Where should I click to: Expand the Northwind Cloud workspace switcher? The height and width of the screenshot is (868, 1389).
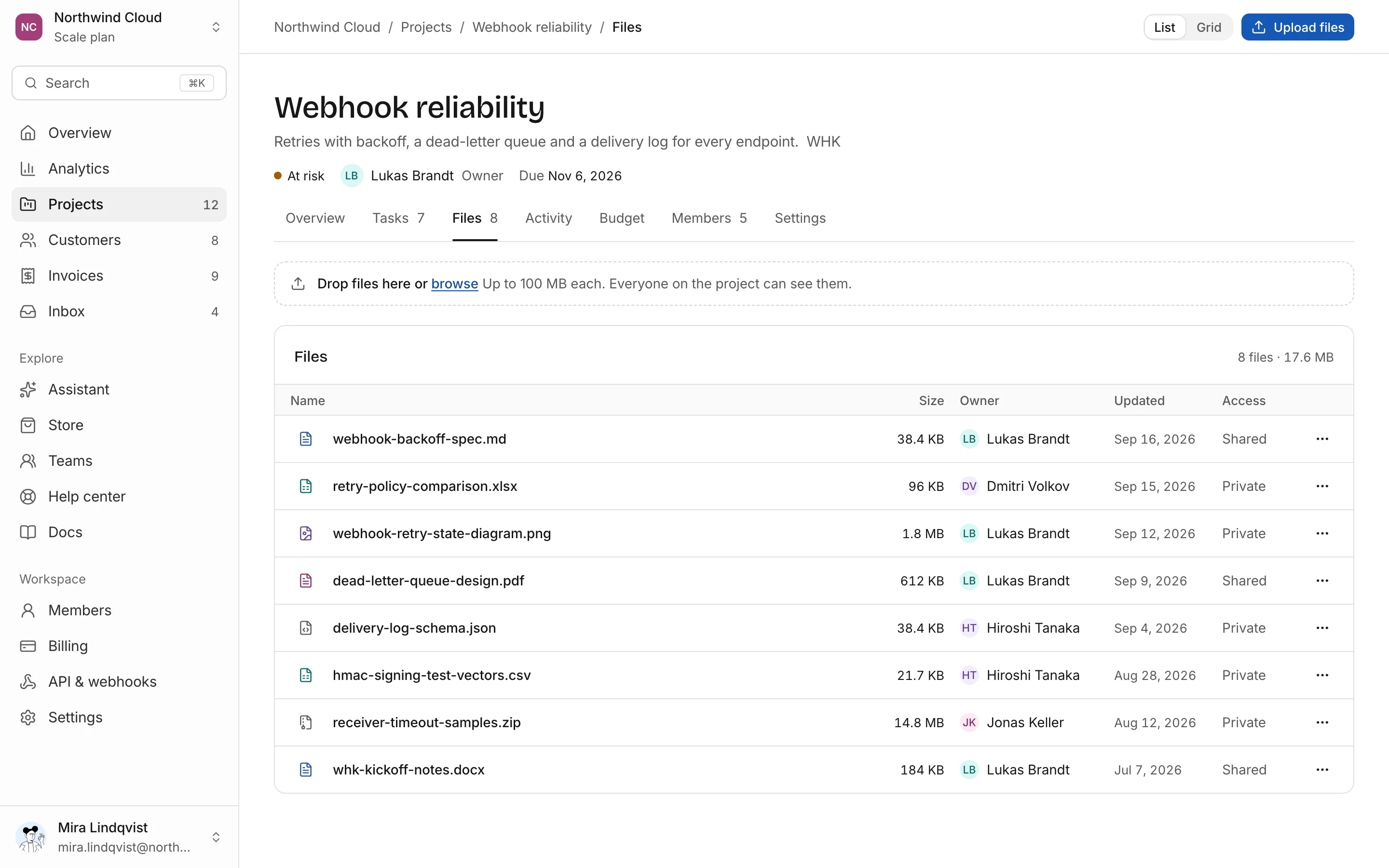click(216, 27)
